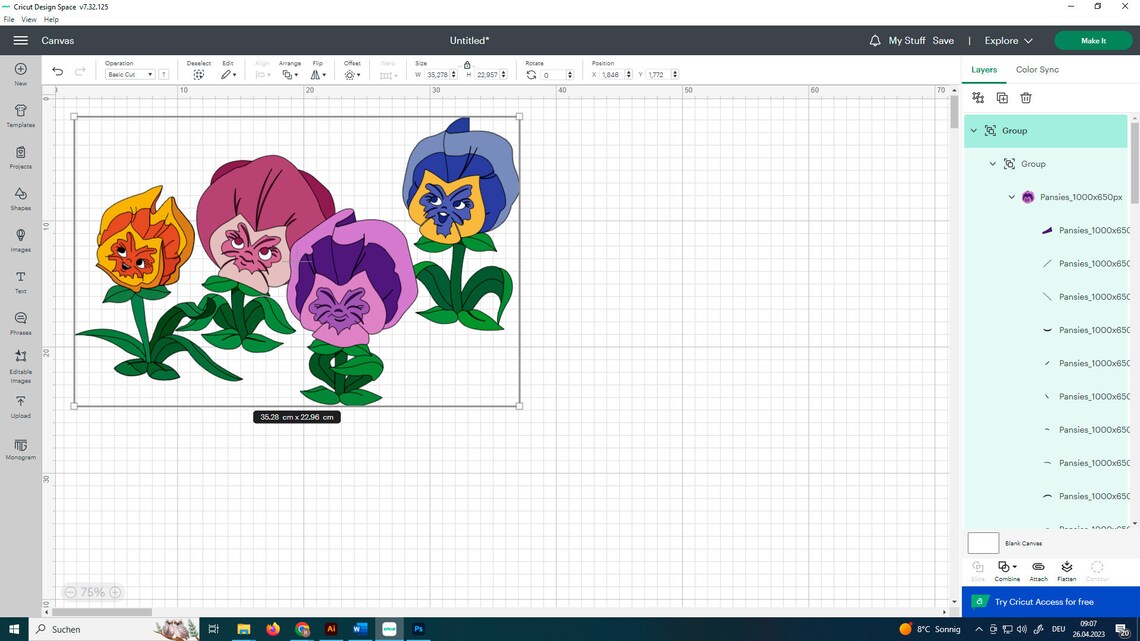Toggle the size lock between width and height
The width and height of the screenshot is (1140, 641).
coord(467,64)
